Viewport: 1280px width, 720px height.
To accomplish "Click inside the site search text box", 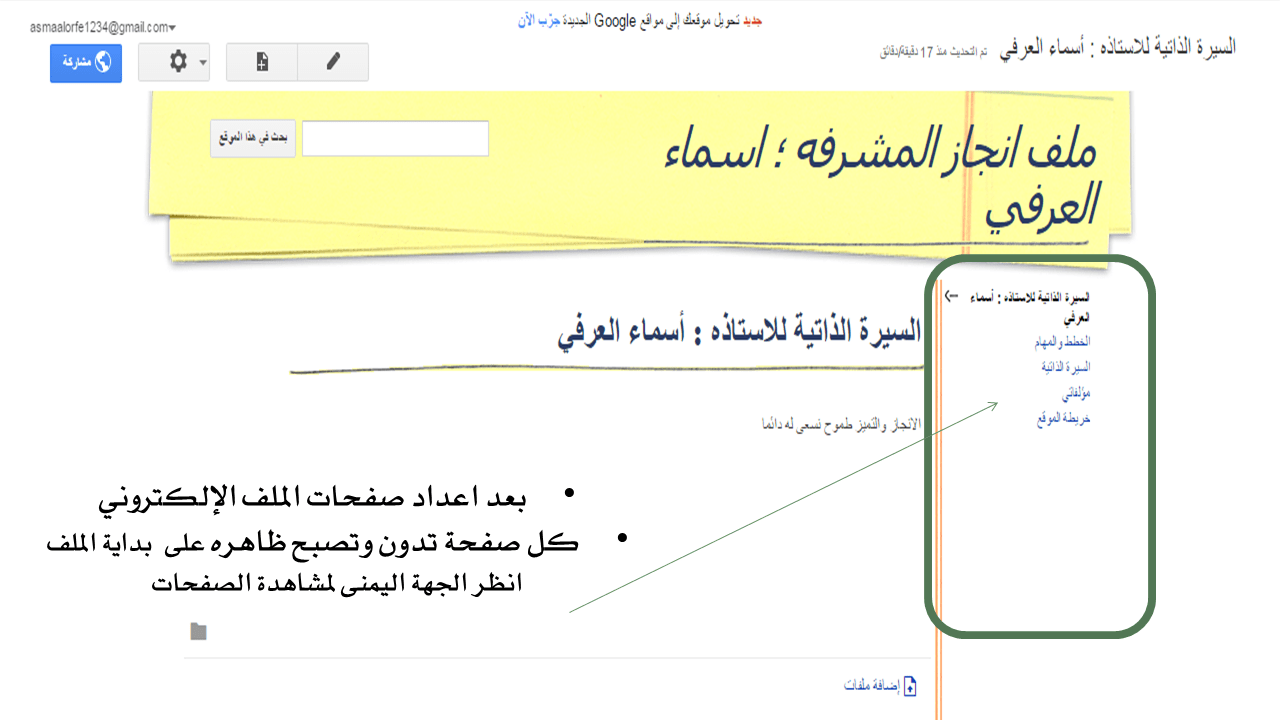I will click(x=395, y=139).
